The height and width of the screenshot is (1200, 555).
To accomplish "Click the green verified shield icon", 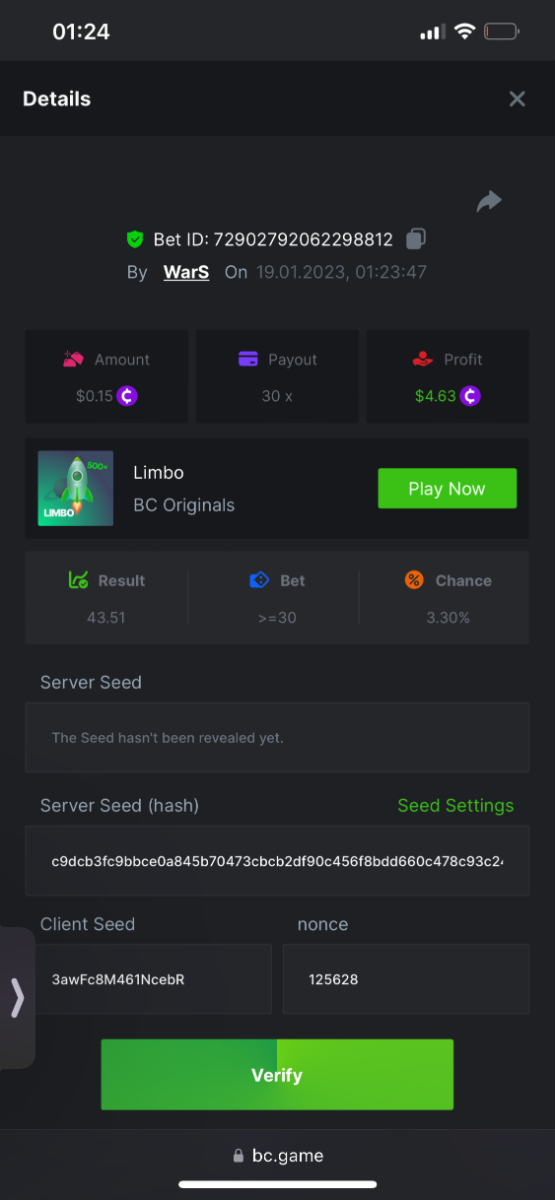I will 135,240.
